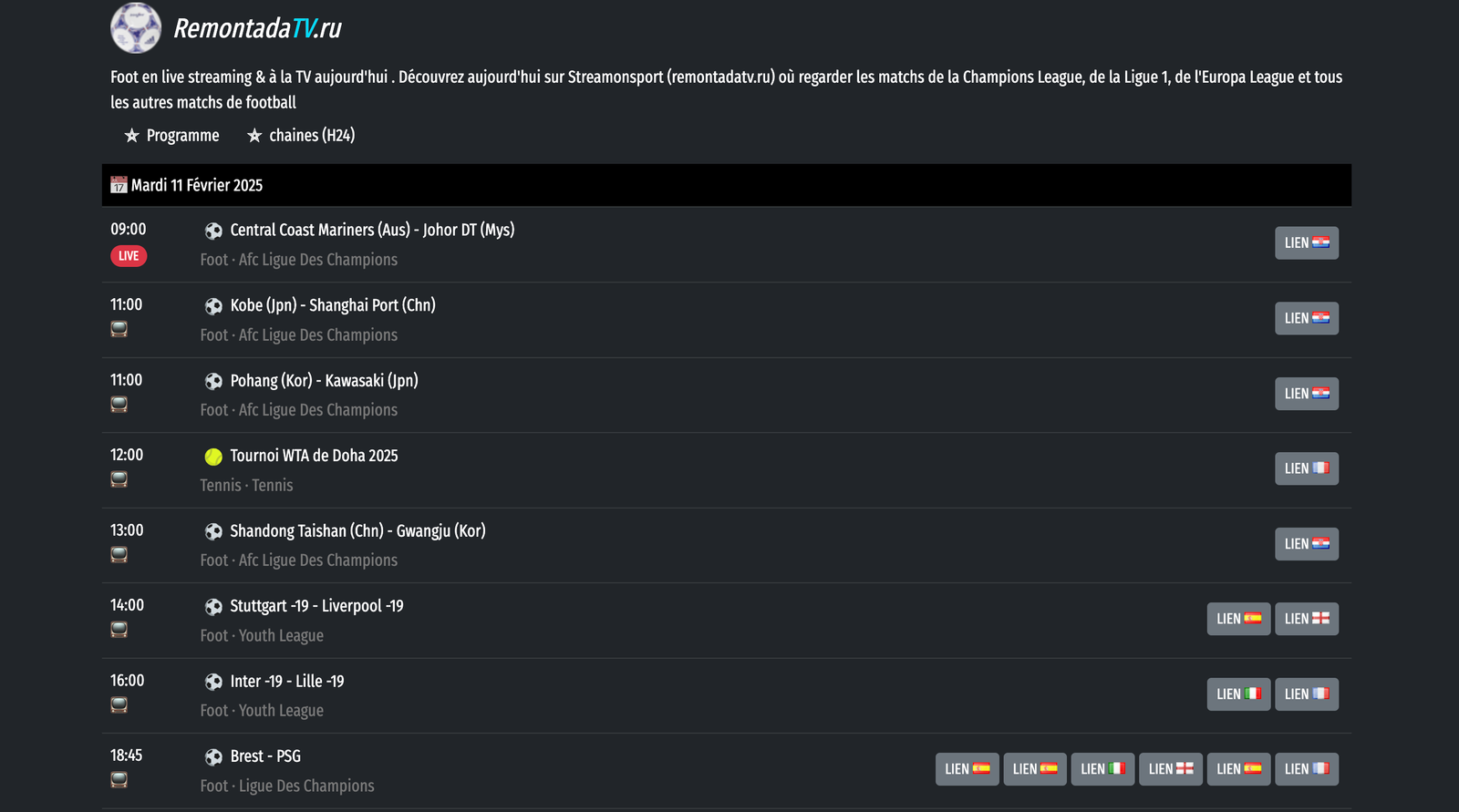Click the TV icon under 12:00
Screen dimensions: 1459x812
[x=119, y=478]
